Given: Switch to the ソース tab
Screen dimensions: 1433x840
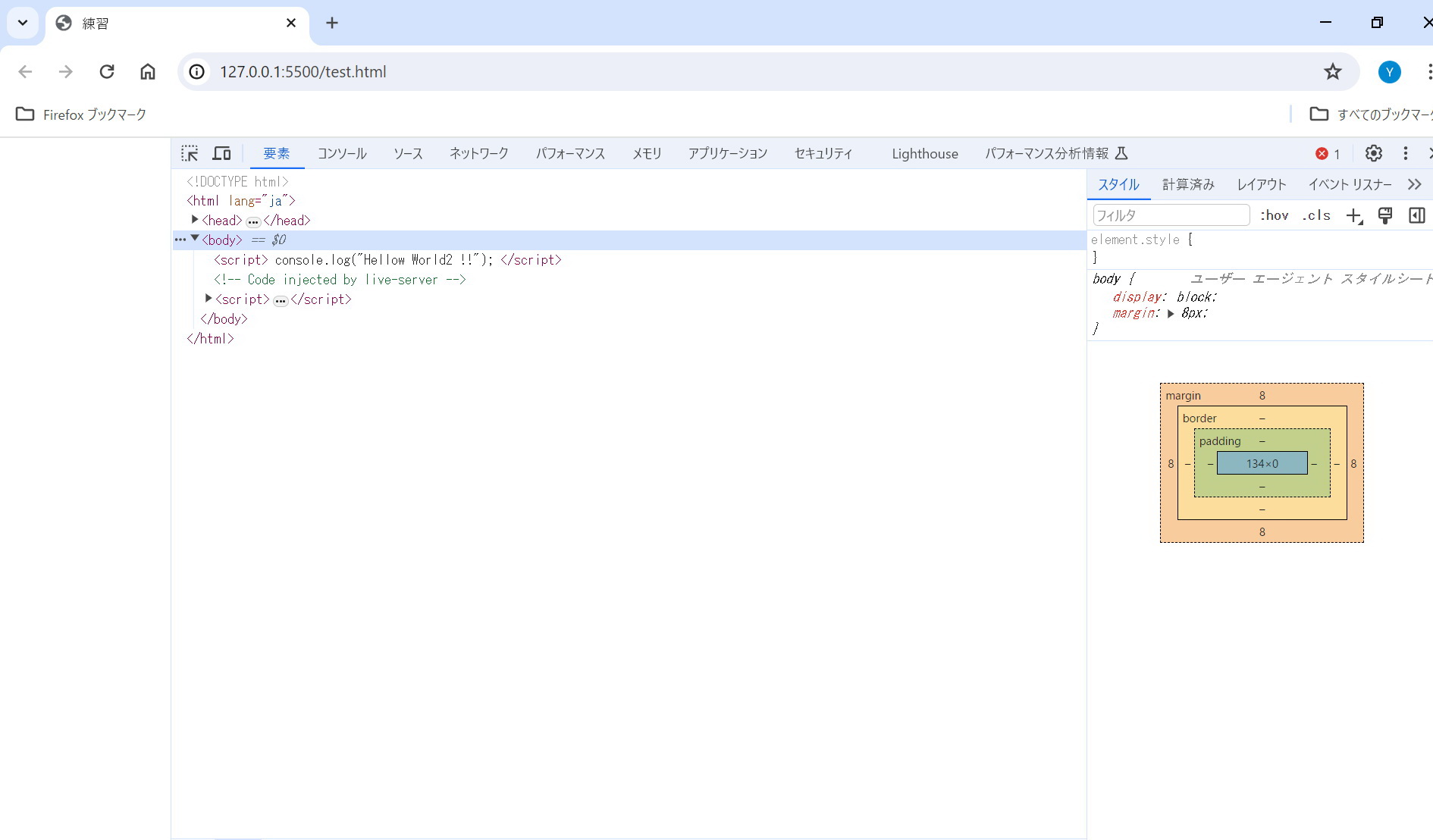Looking at the screenshot, I should point(408,154).
